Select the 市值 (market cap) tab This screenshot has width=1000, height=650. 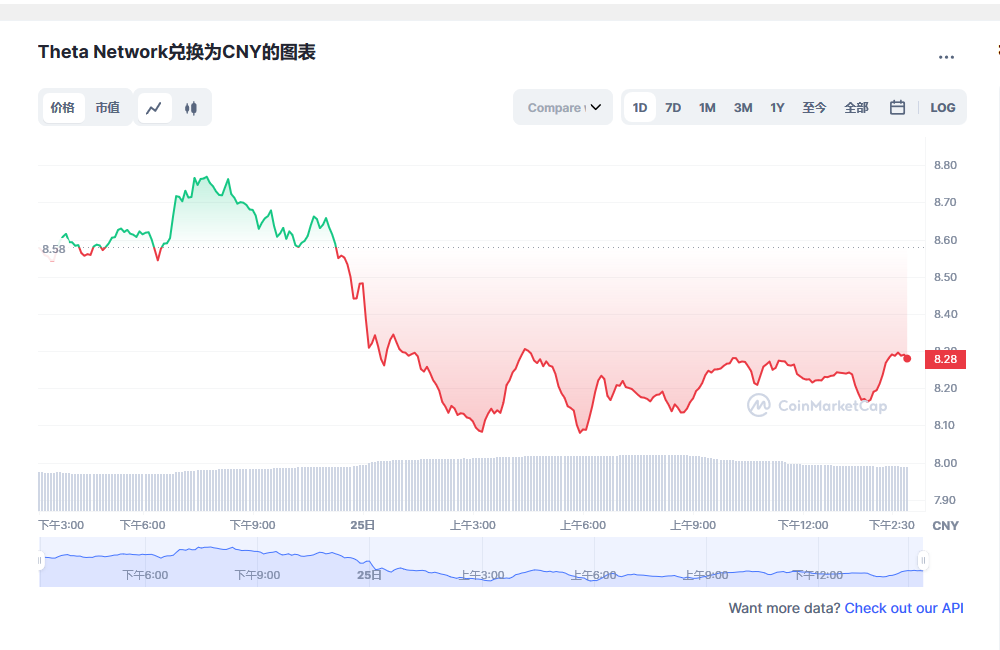(108, 108)
